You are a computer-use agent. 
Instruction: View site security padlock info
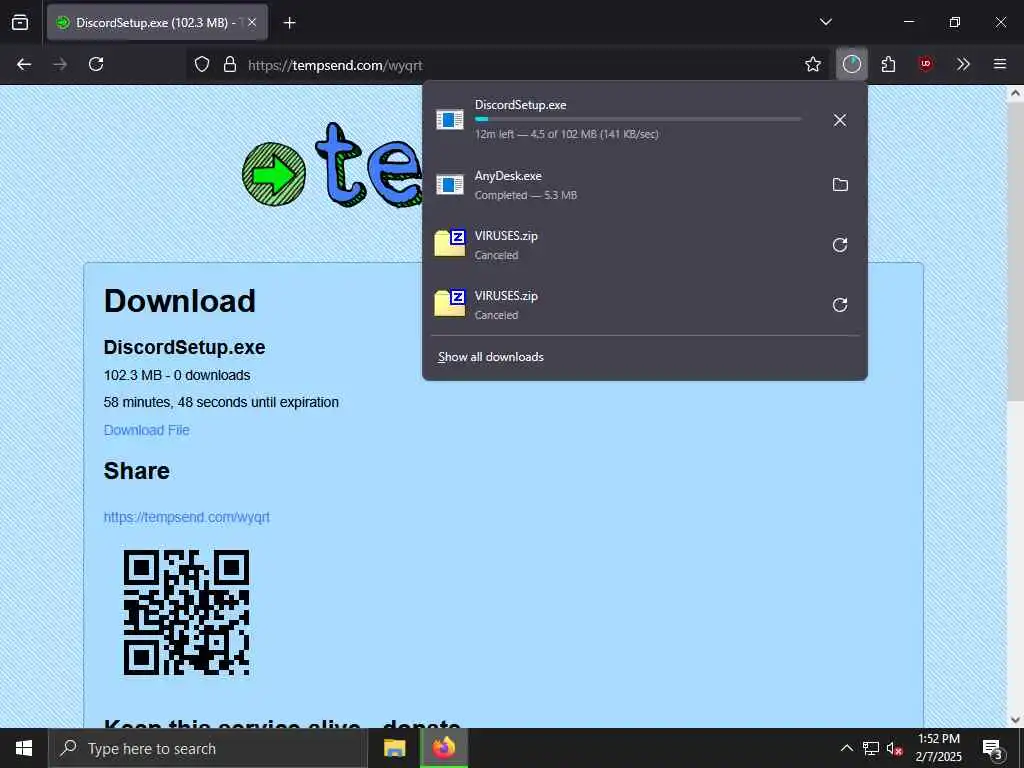(229, 64)
